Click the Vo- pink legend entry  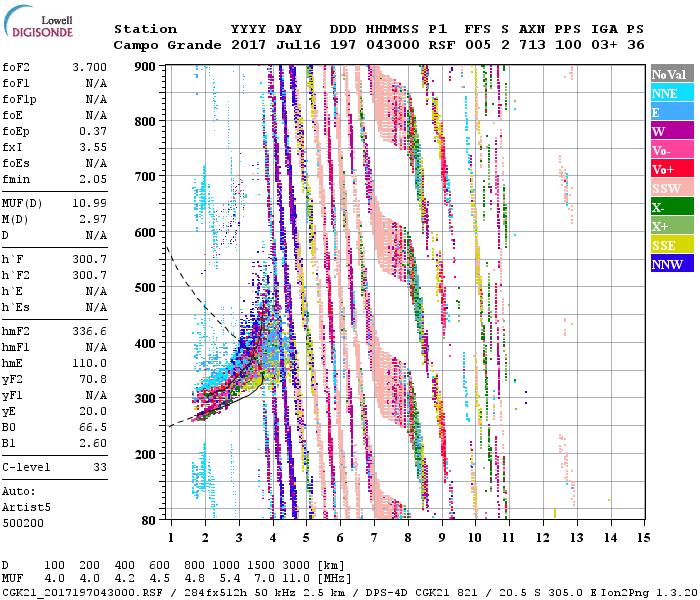coord(671,150)
